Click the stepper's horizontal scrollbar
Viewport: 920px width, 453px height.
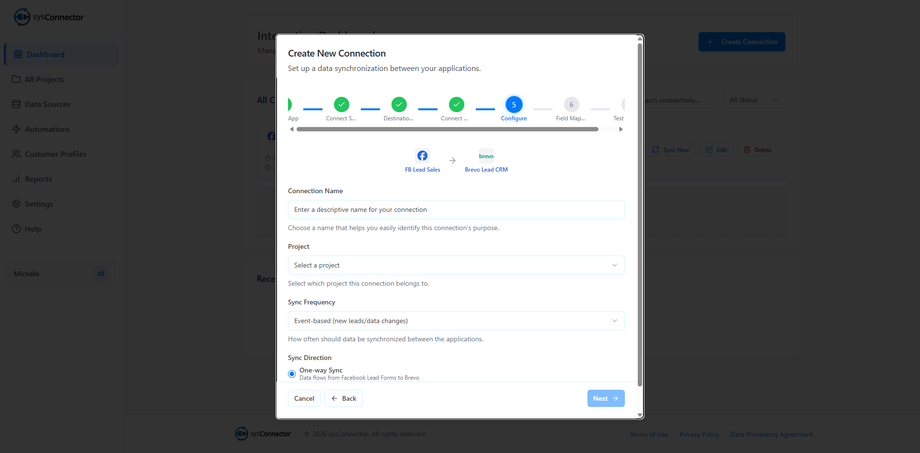(447, 129)
